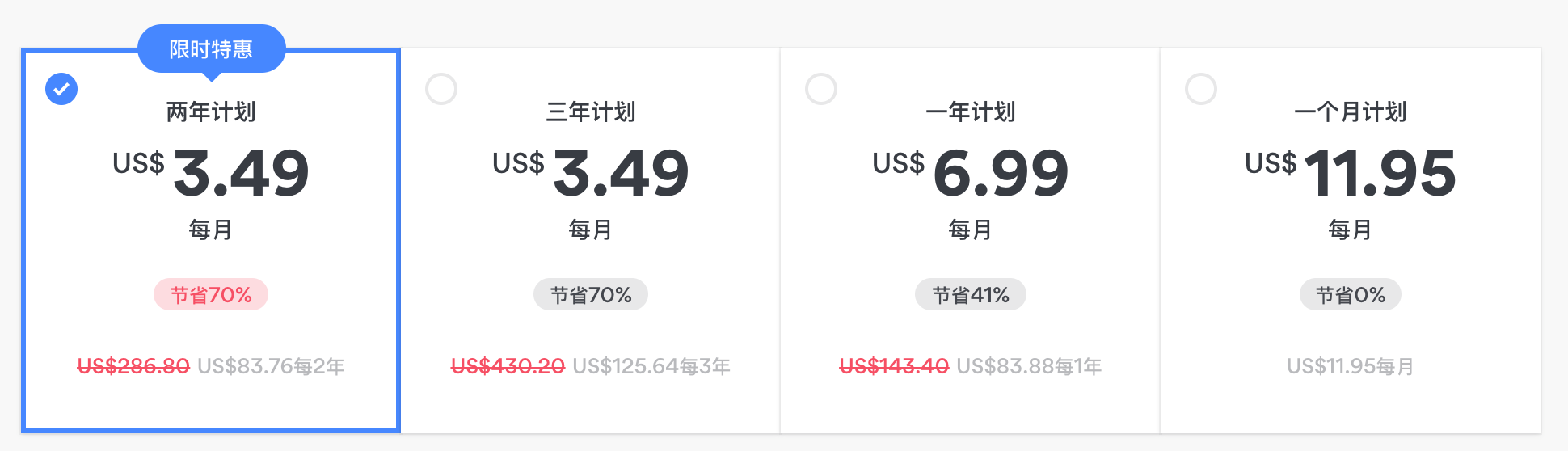1568x451 pixels.
Task: Click the 一个月计划 plan title
Action: [x=1351, y=112]
